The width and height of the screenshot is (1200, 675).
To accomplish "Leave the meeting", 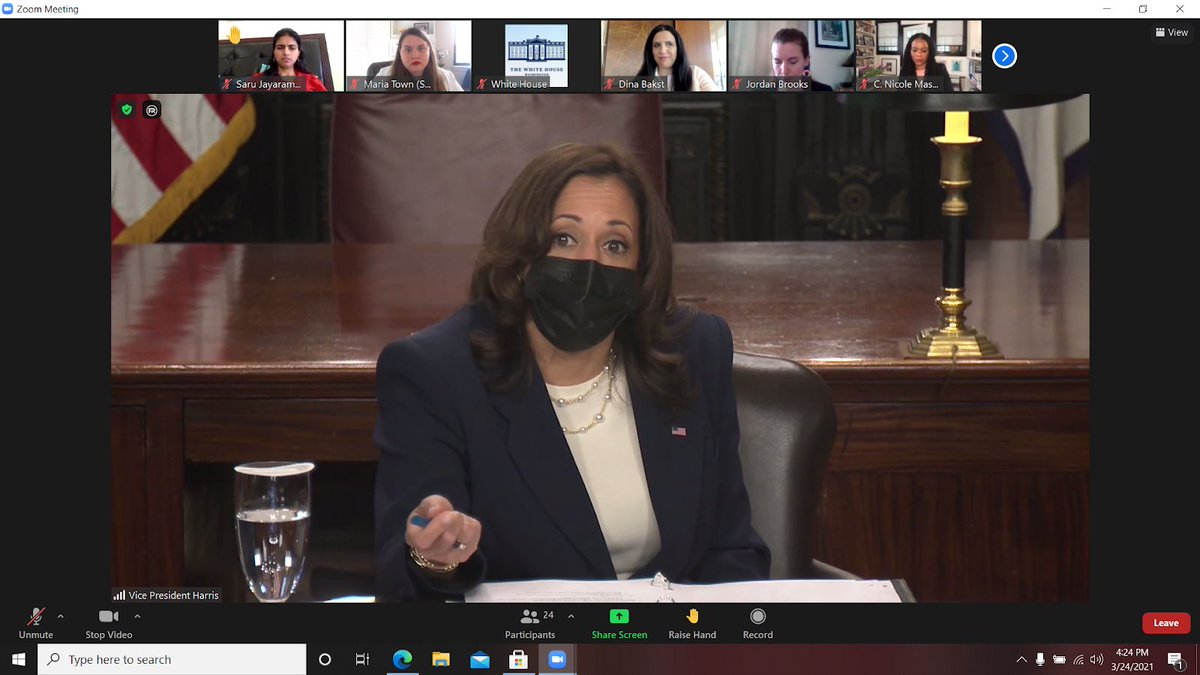I will 1166,622.
